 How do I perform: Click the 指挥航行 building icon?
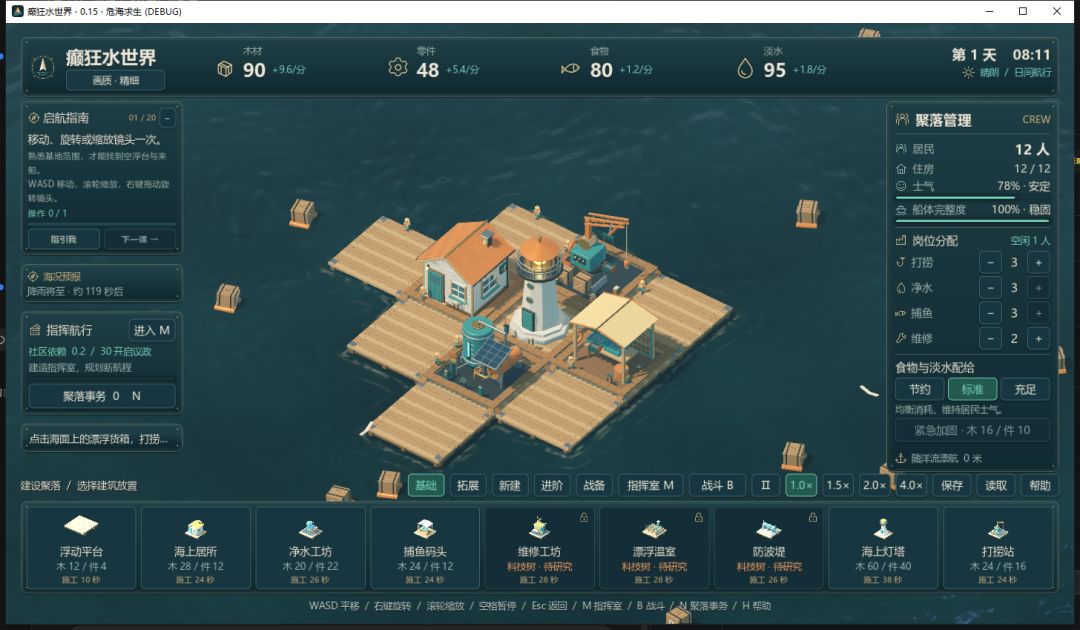pos(34,330)
